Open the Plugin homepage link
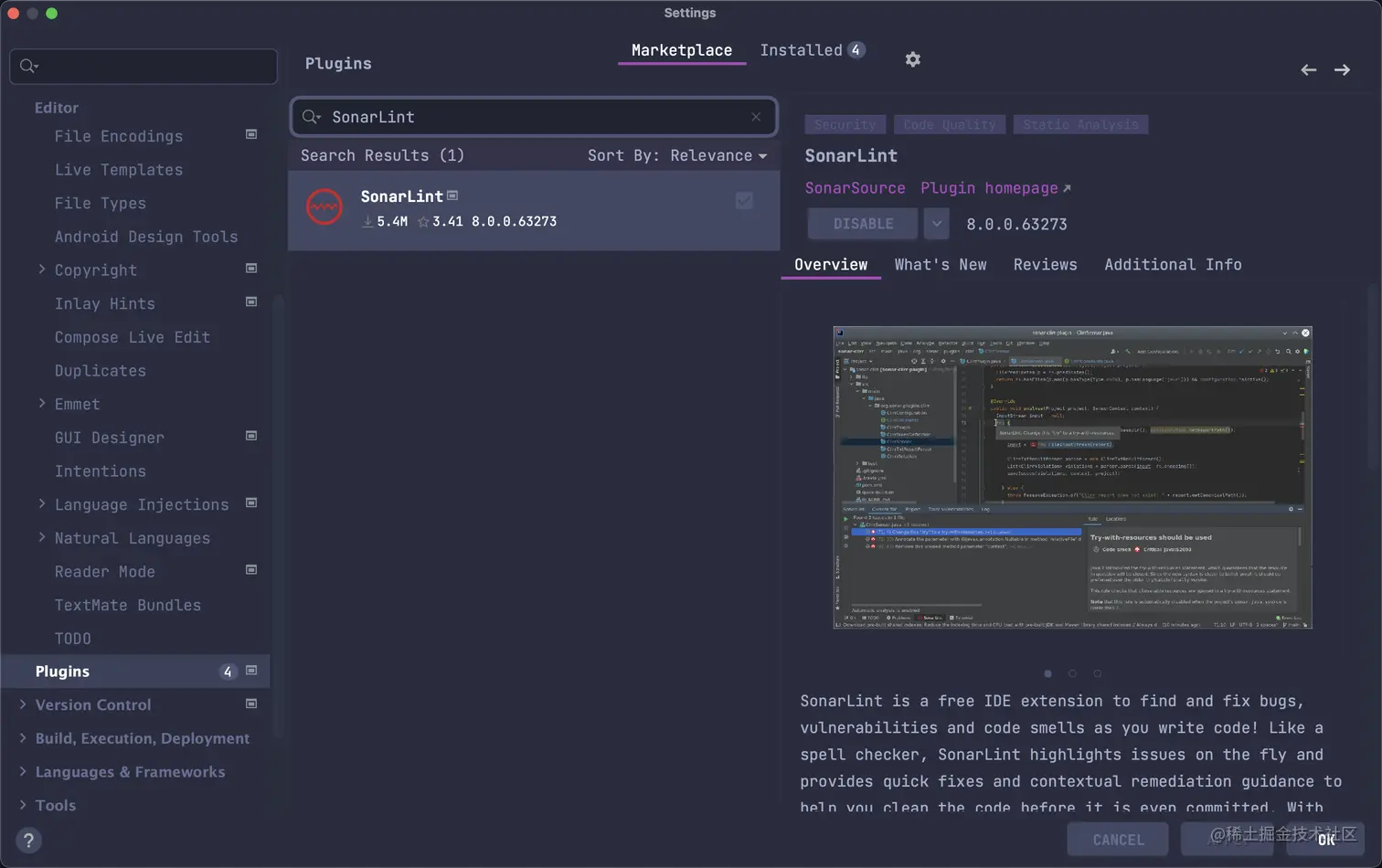Viewport: 1382px width, 868px height. click(x=995, y=187)
